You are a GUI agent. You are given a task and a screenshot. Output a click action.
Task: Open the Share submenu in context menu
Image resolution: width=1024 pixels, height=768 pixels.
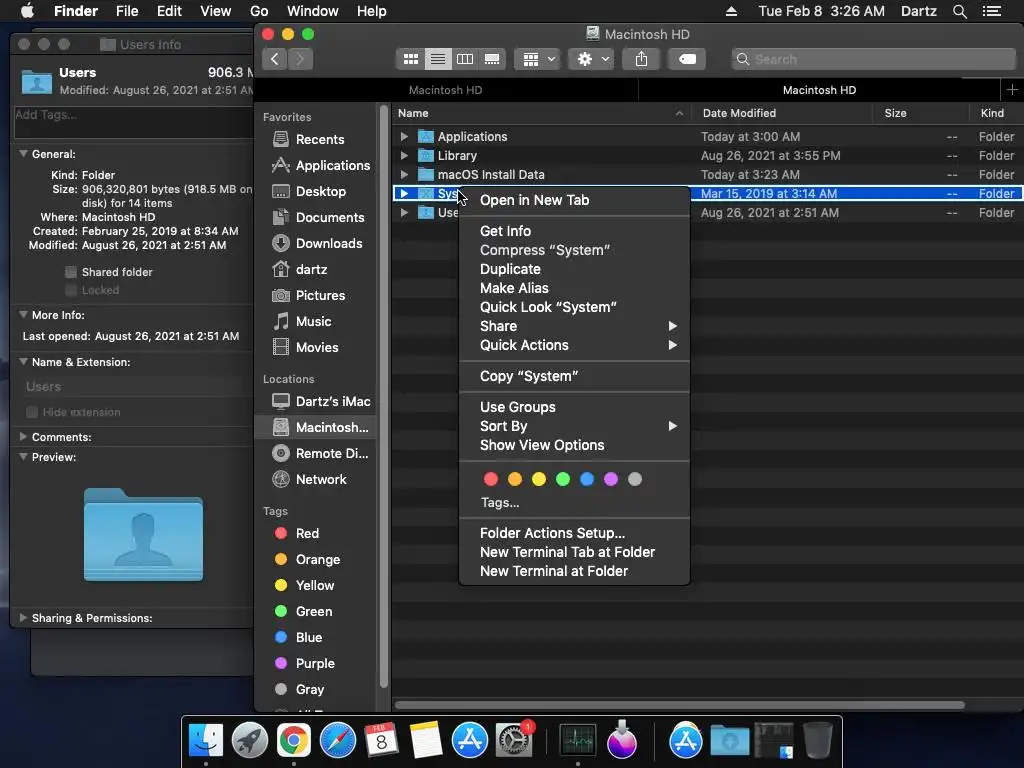tap(574, 326)
